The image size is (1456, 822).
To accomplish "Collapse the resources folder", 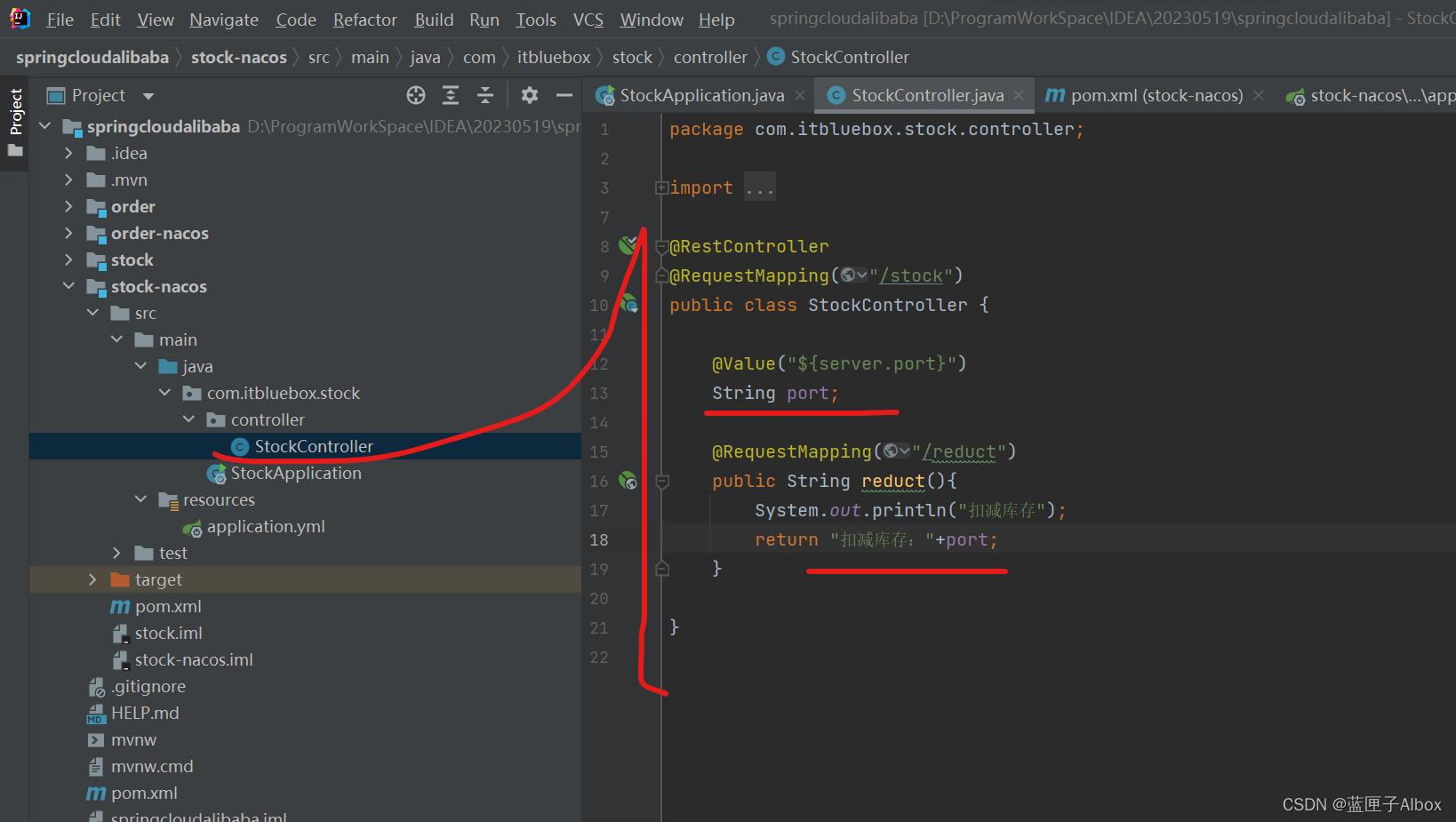I will click(141, 499).
